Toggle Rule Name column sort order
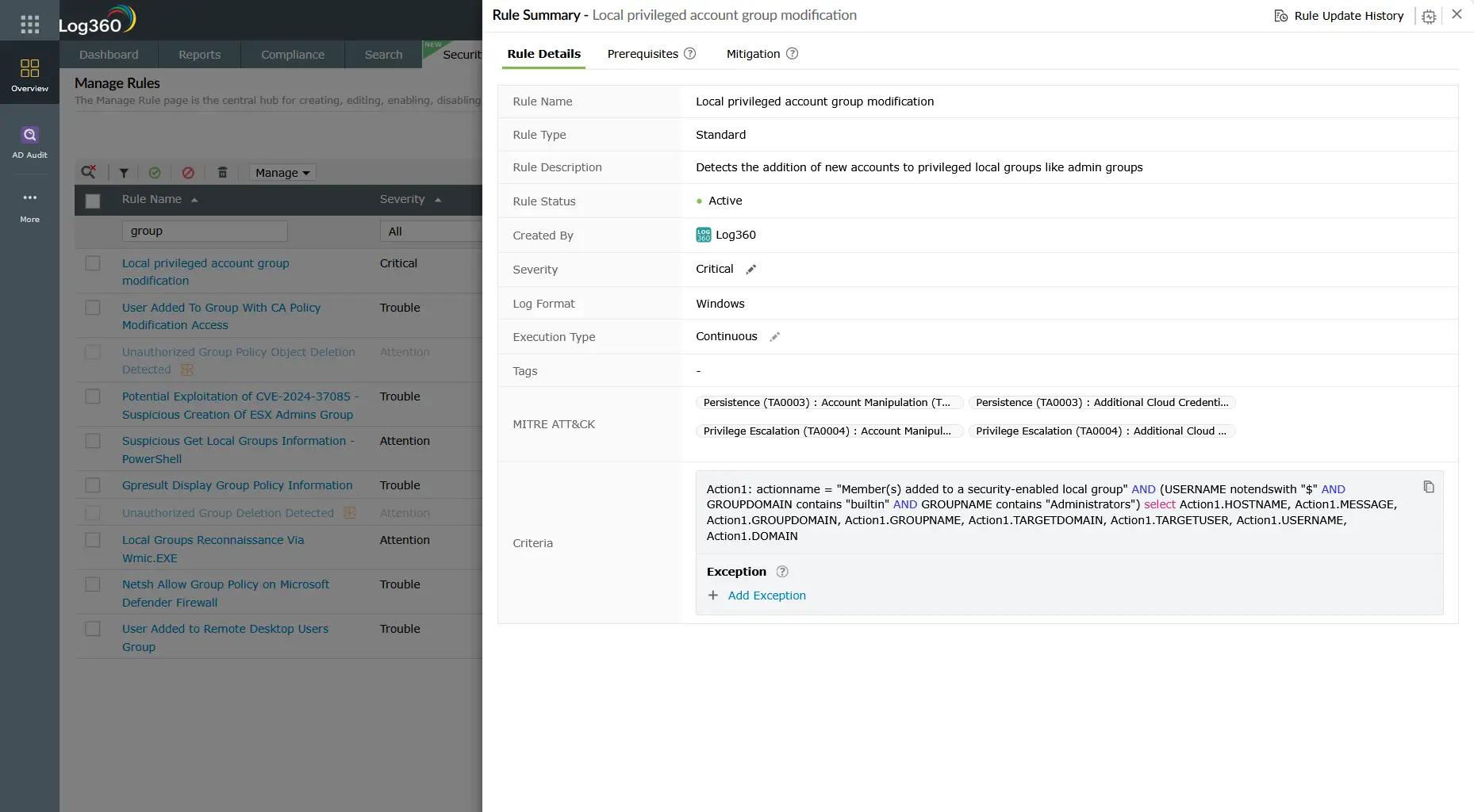 [195, 200]
